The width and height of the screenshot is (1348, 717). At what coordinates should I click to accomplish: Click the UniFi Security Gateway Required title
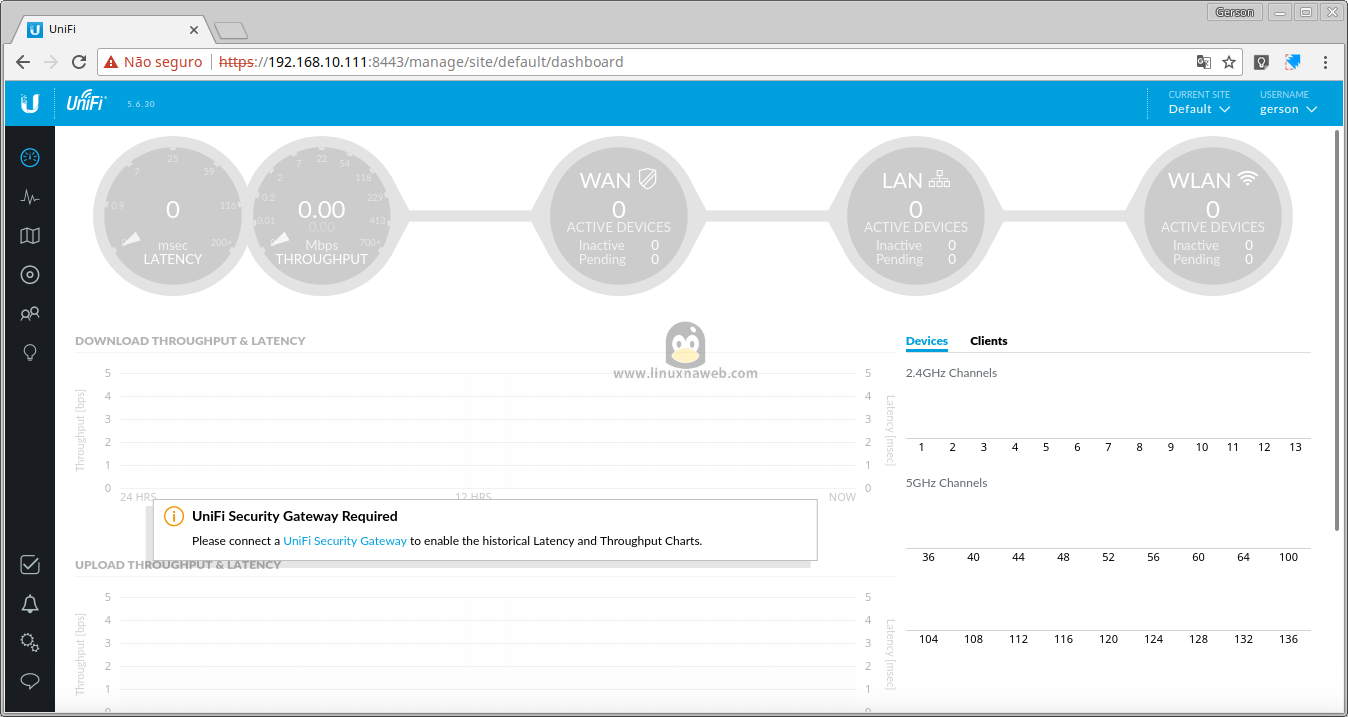point(295,517)
